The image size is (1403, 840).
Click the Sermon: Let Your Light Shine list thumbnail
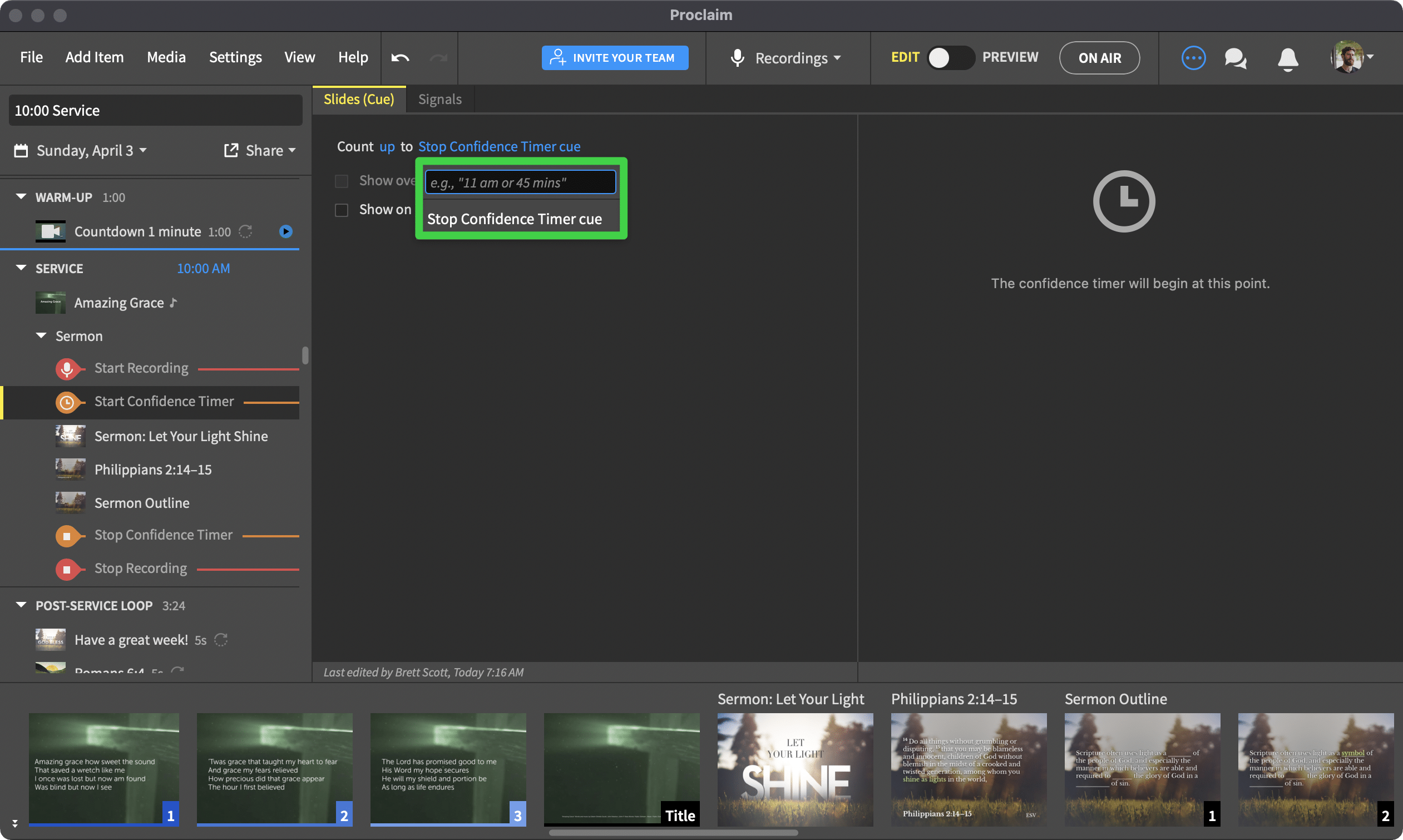[70, 437]
